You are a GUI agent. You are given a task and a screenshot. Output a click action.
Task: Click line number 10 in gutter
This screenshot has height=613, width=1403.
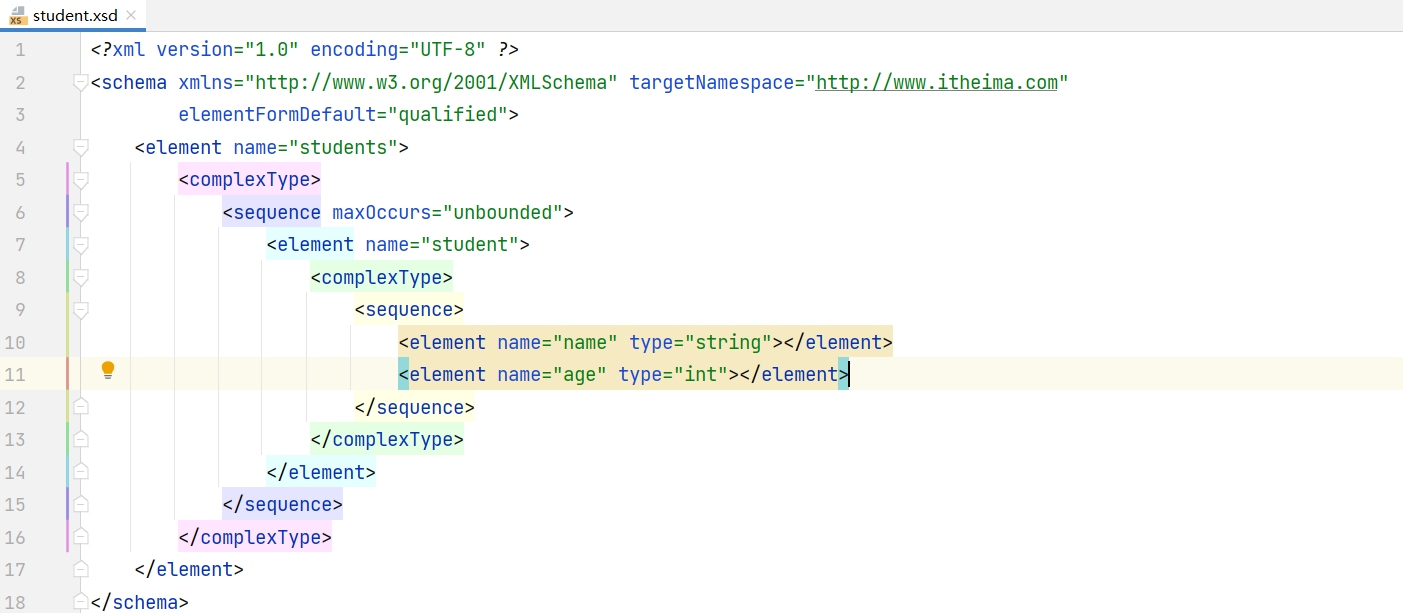click(x=14, y=342)
